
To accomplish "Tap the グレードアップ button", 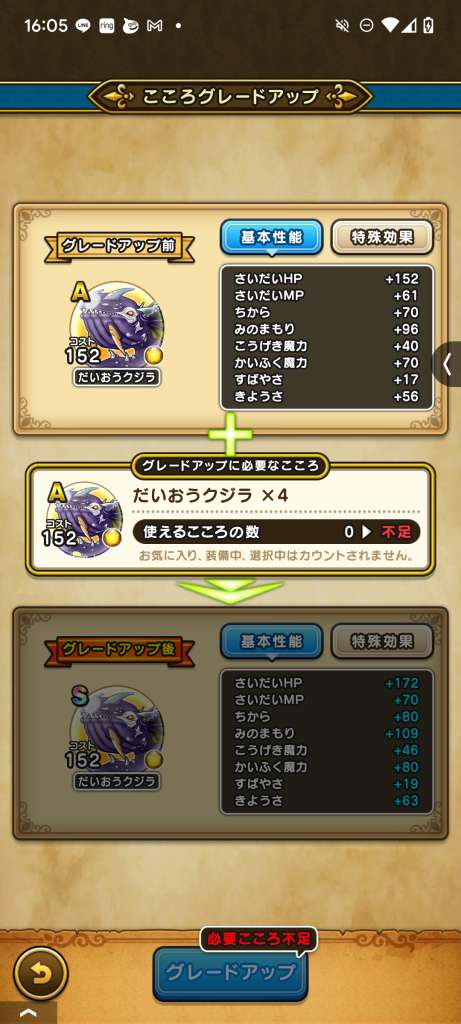I will point(230,973).
